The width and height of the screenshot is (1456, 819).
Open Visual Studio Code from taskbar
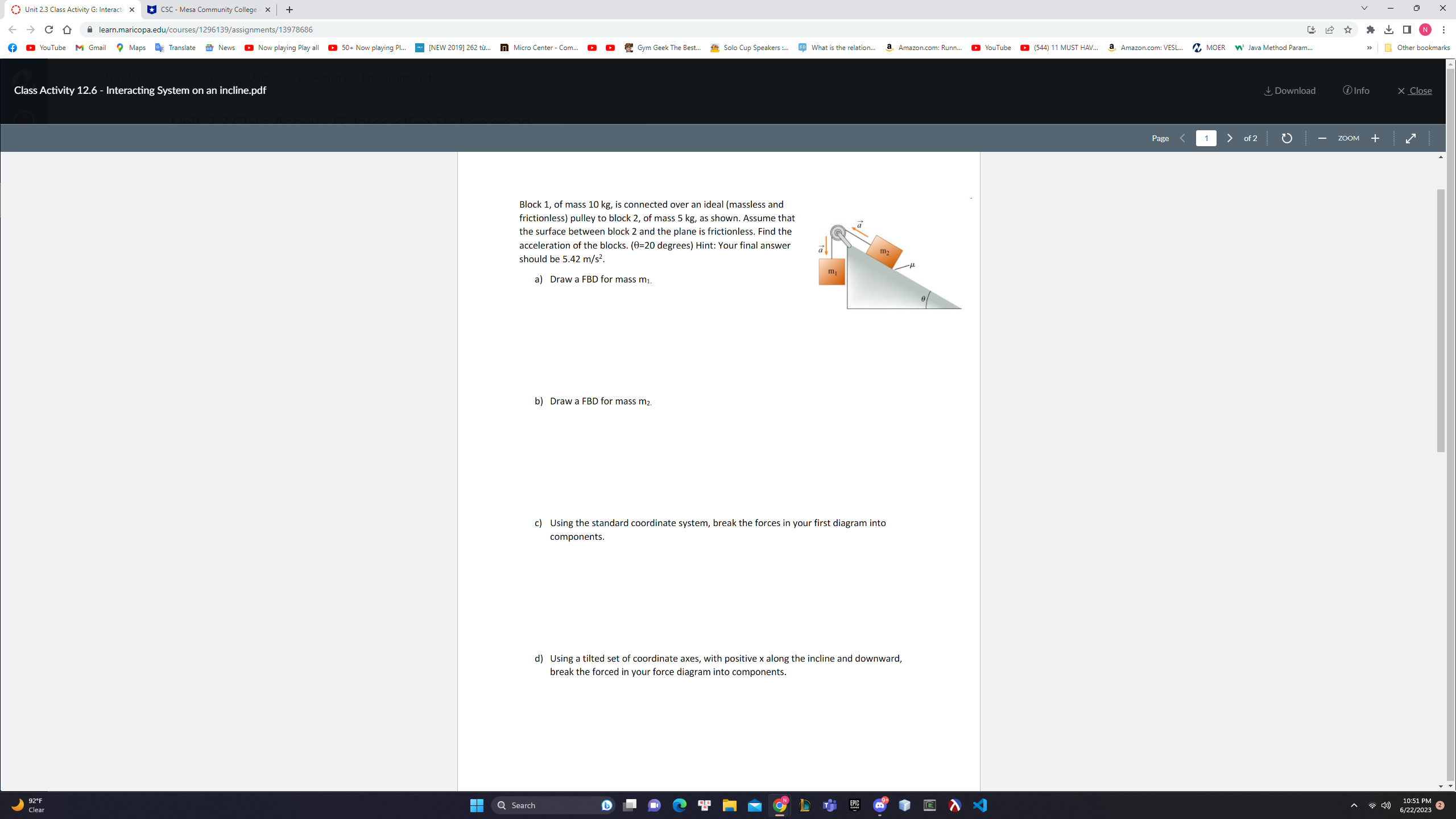(x=980, y=805)
